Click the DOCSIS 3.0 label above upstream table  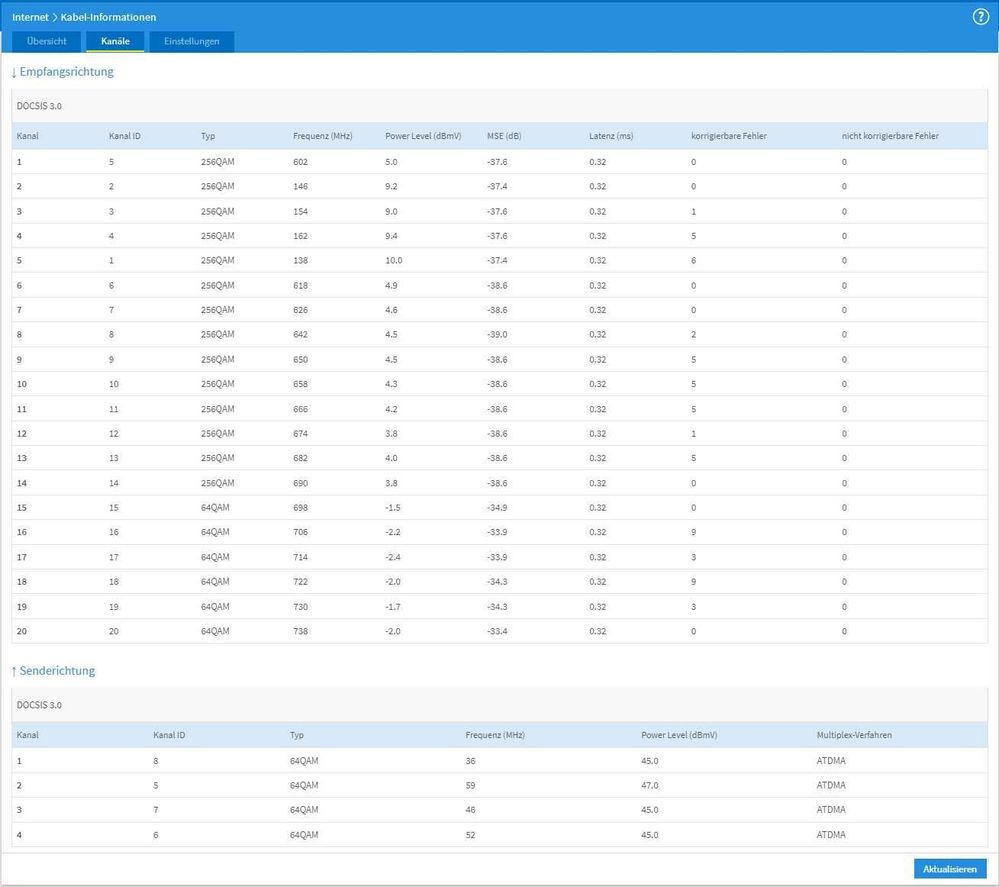39,705
